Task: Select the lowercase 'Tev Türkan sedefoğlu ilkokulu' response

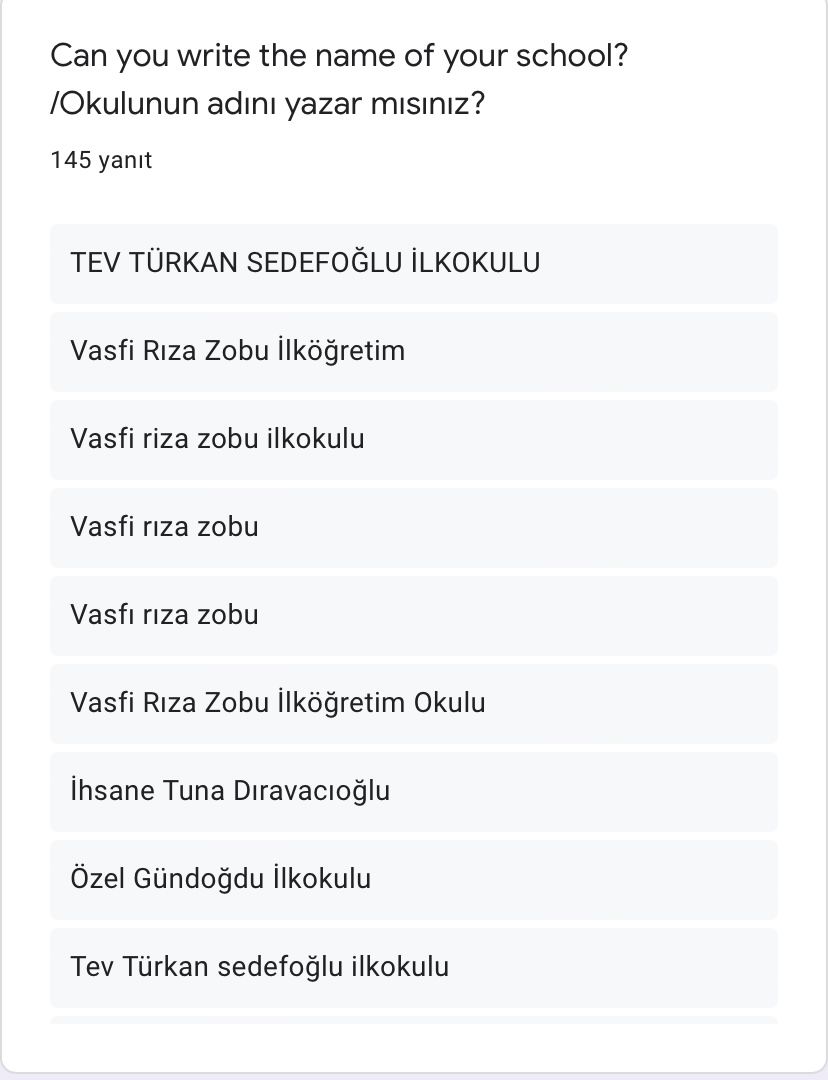Action: coord(260,967)
